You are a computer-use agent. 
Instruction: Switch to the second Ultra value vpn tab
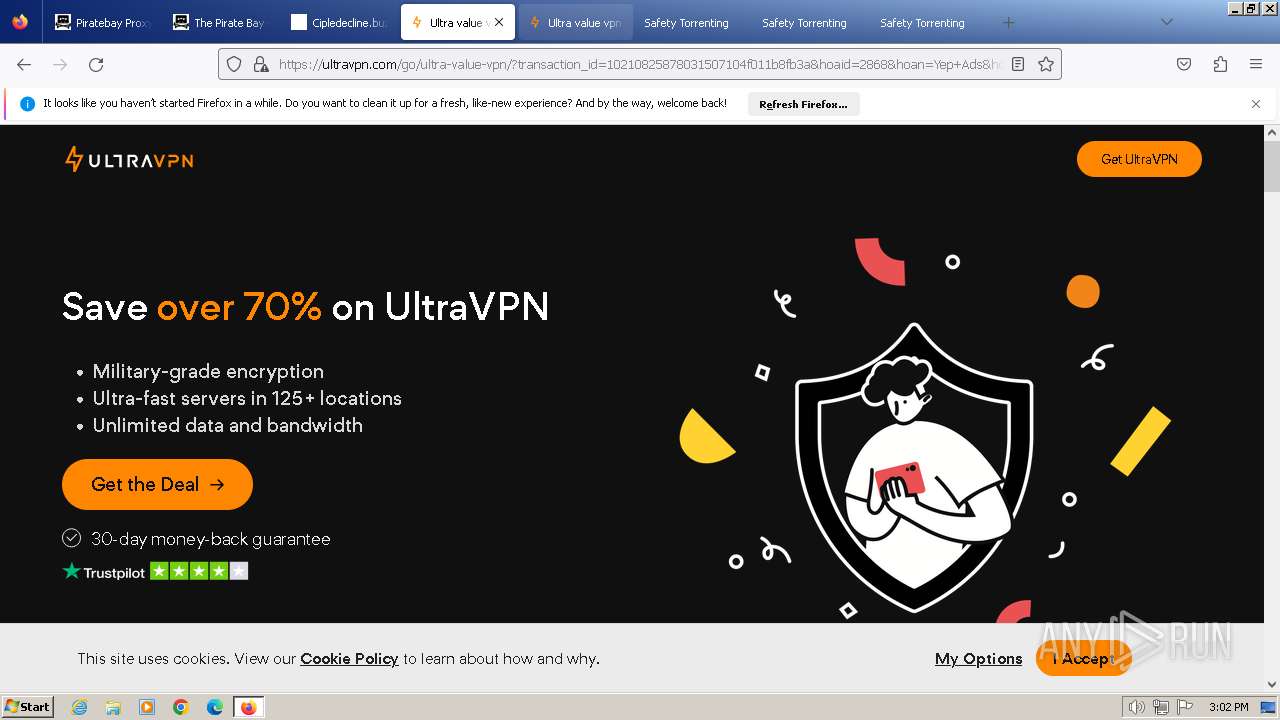[x=575, y=22]
